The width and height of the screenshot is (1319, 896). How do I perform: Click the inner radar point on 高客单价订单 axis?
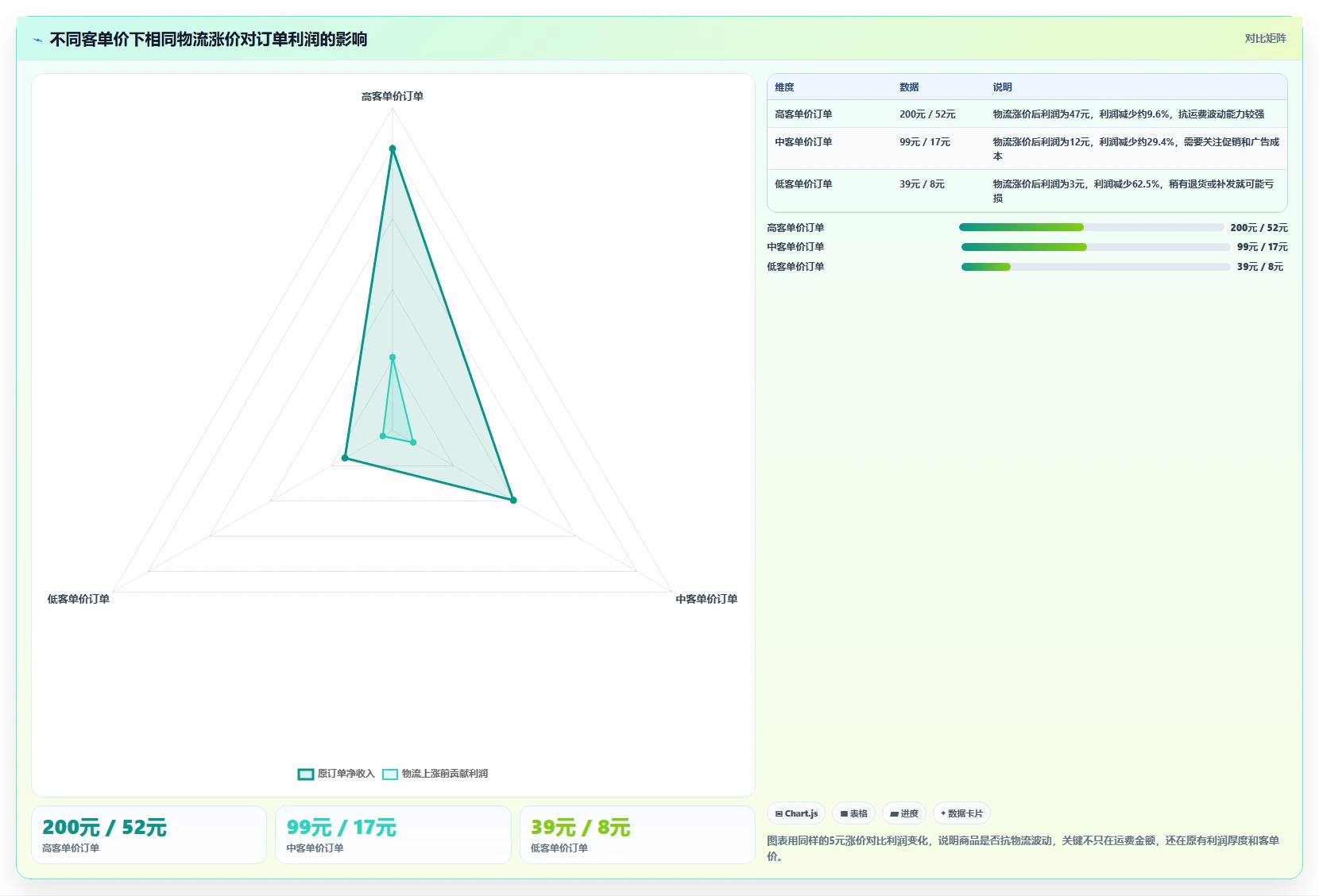click(x=393, y=357)
